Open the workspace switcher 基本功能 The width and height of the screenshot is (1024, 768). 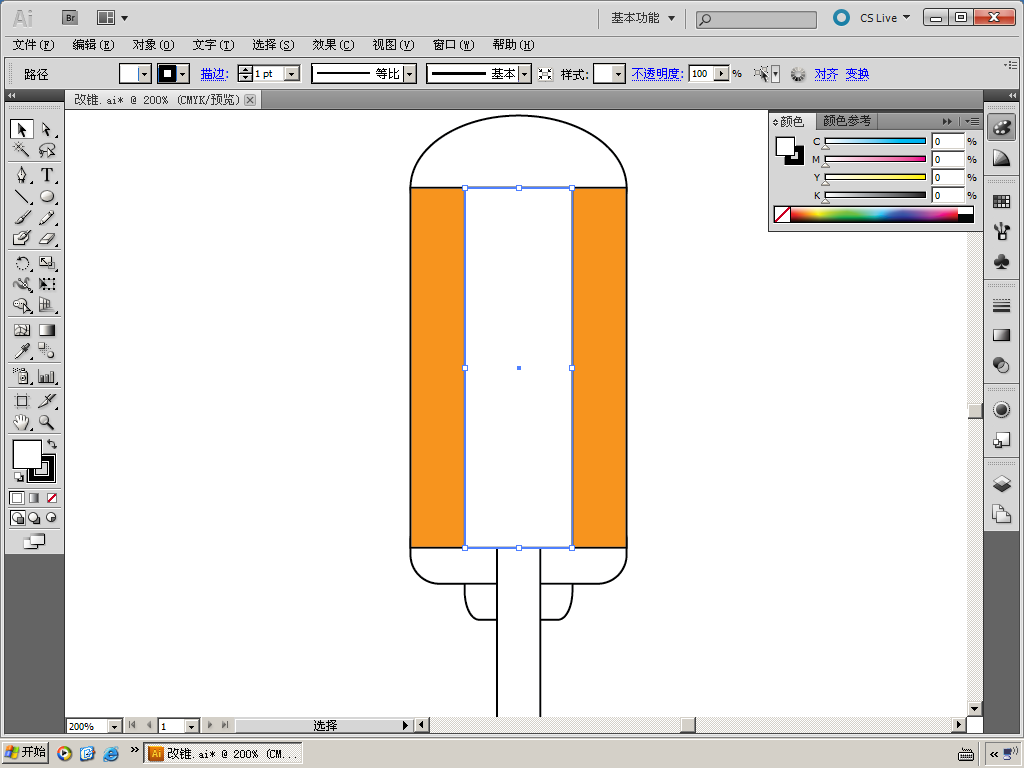click(643, 18)
